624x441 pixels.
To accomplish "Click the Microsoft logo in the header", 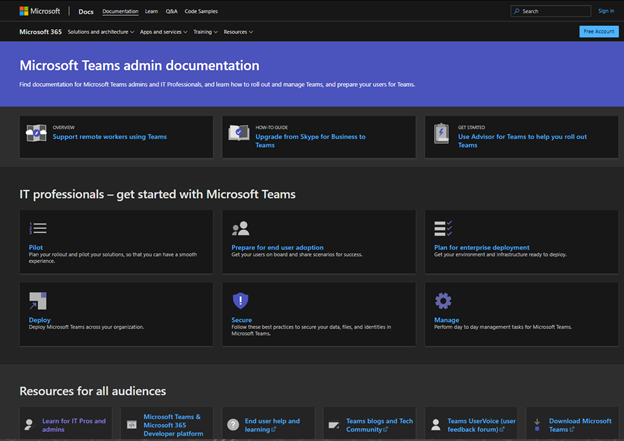I will [40, 11].
